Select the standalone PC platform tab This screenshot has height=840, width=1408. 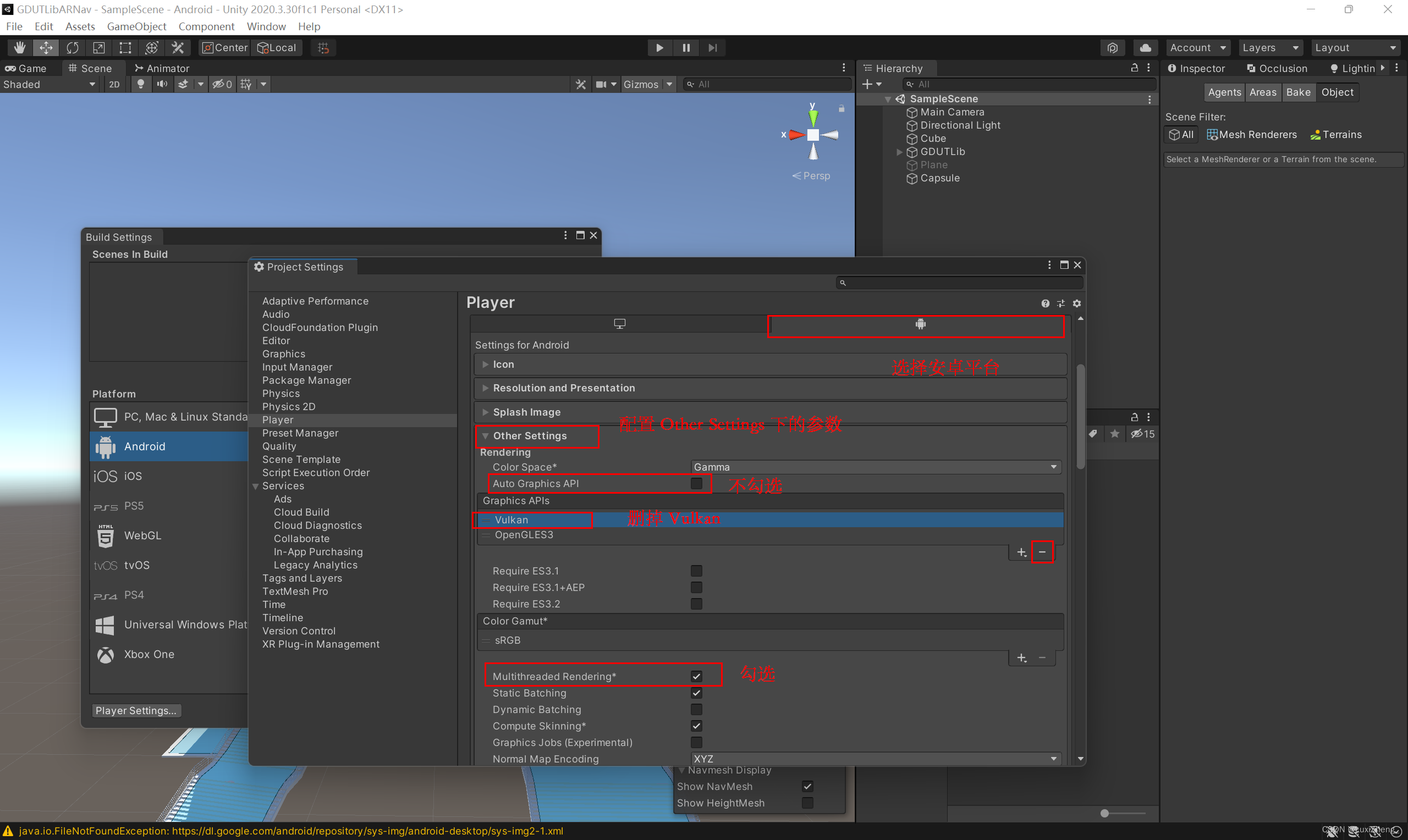pyautogui.click(x=620, y=324)
